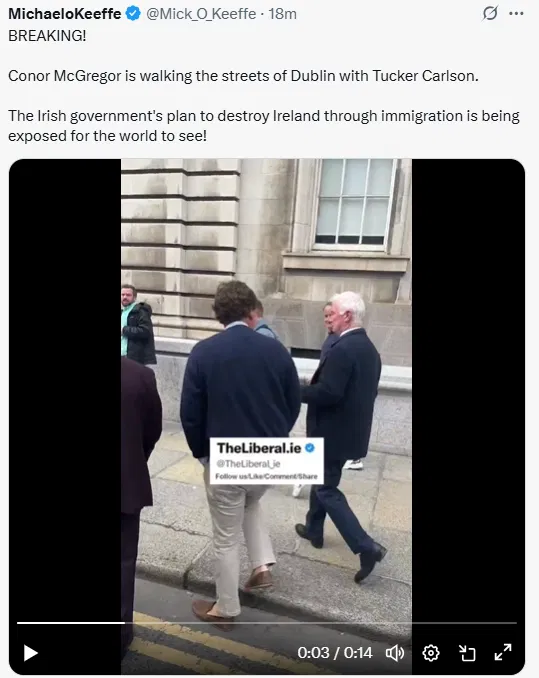Seek along the video progress bar
This screenshot has height=678, width=539.
click(x=267, y=623)
